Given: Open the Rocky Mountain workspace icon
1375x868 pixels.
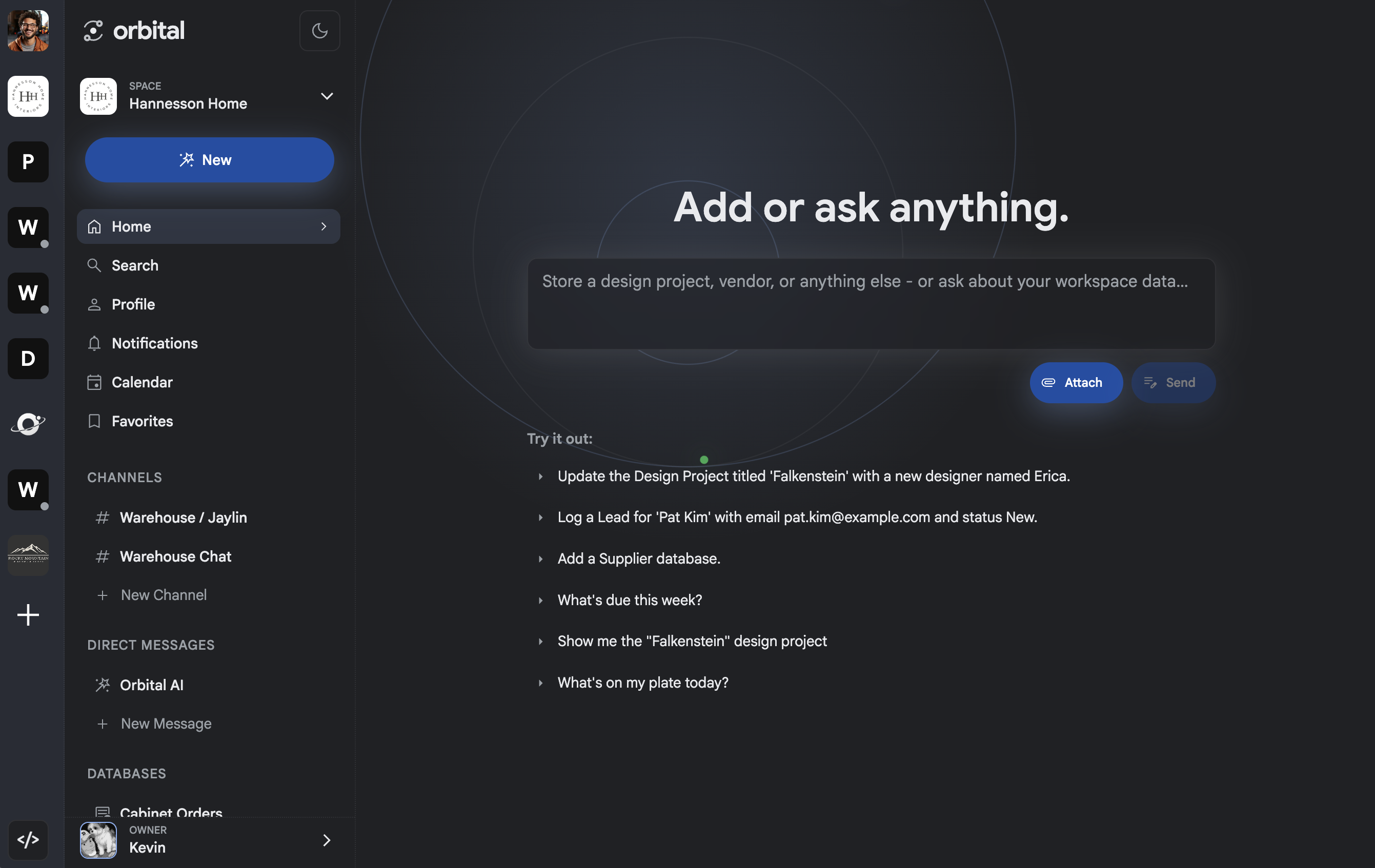Looking at the screenshot, I should [28, 555].
